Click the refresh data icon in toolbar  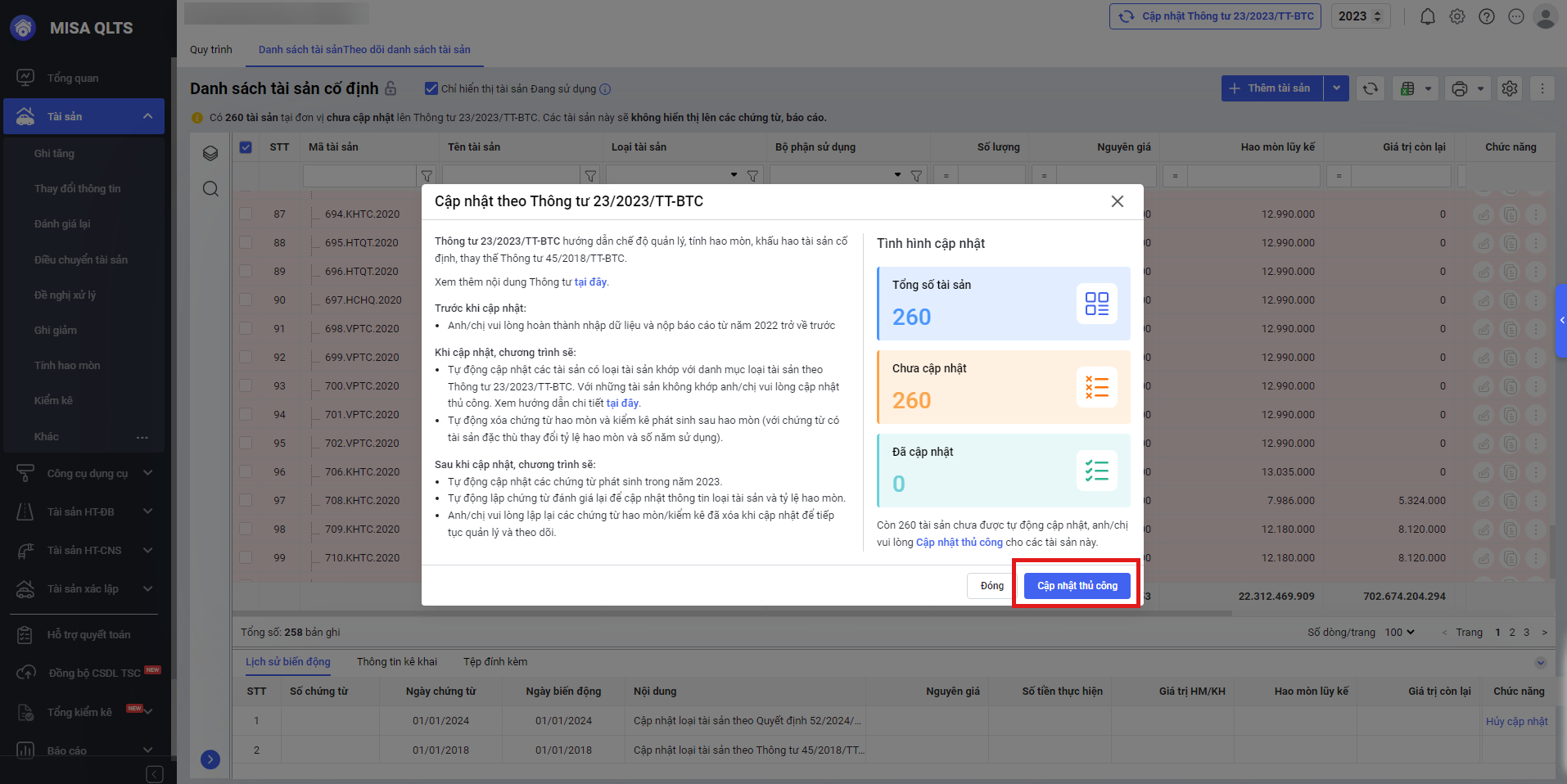1371,88
